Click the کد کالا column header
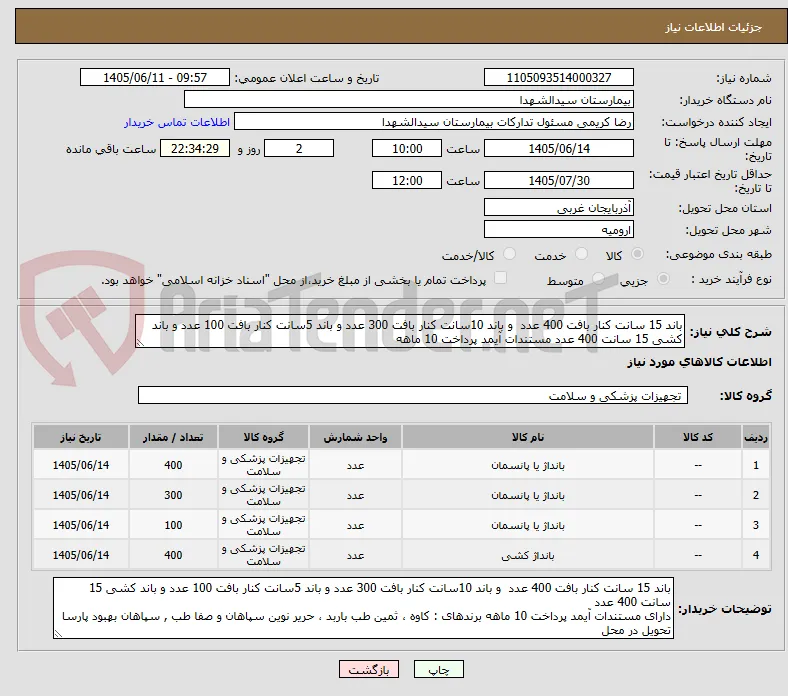 pos(698,437)
